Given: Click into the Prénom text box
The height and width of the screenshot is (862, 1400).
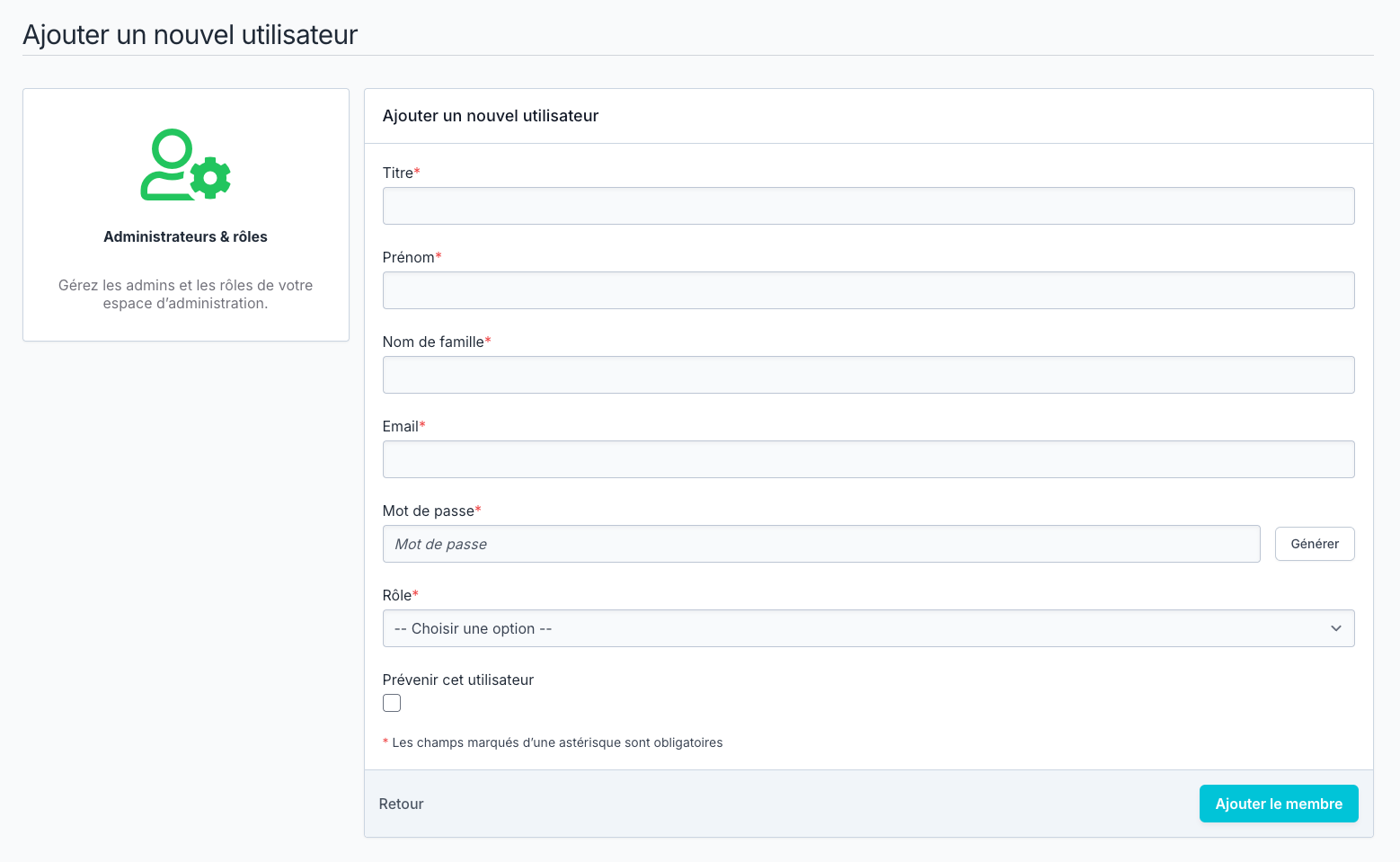Looking at the screenshot, I should (868, 290).
